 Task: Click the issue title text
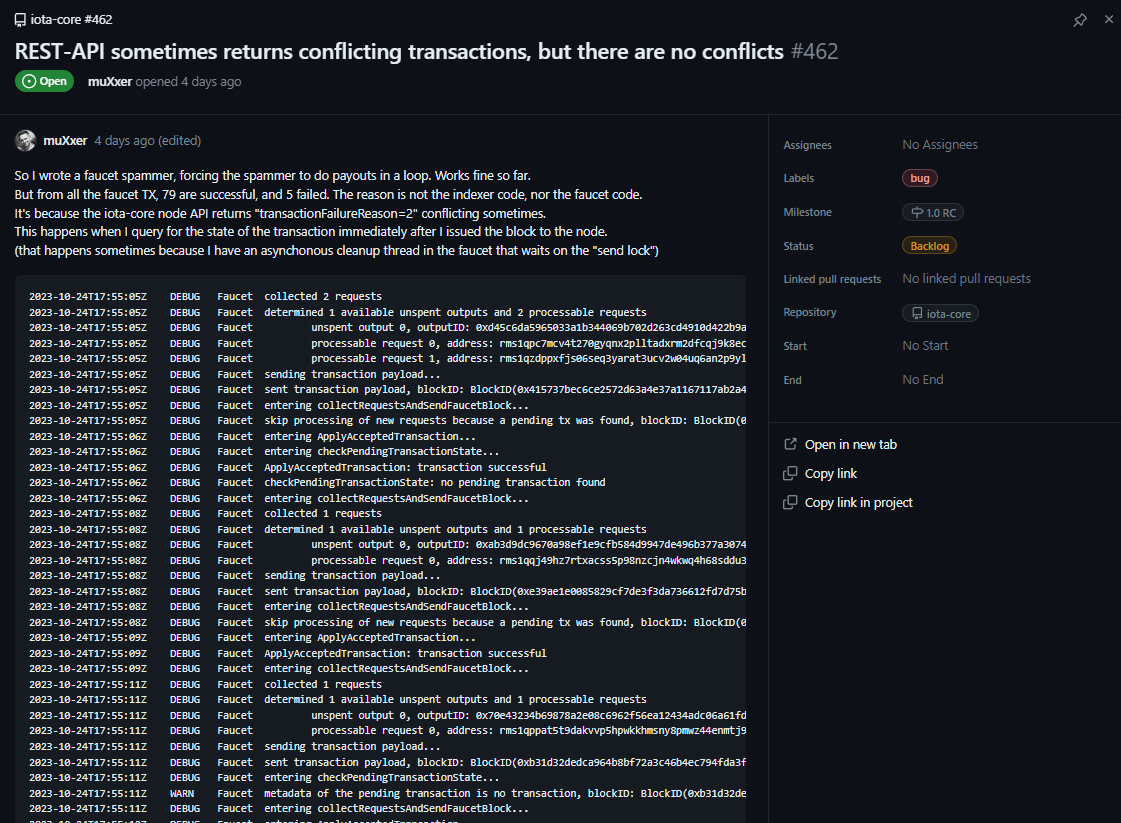[x=399, y=51]
